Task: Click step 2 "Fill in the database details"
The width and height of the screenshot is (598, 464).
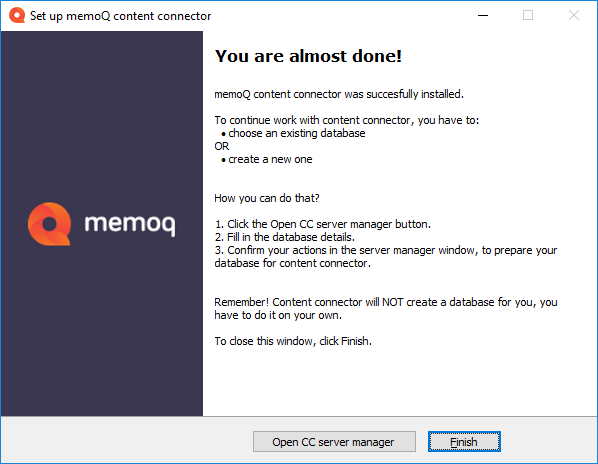Action: [285, 237]
